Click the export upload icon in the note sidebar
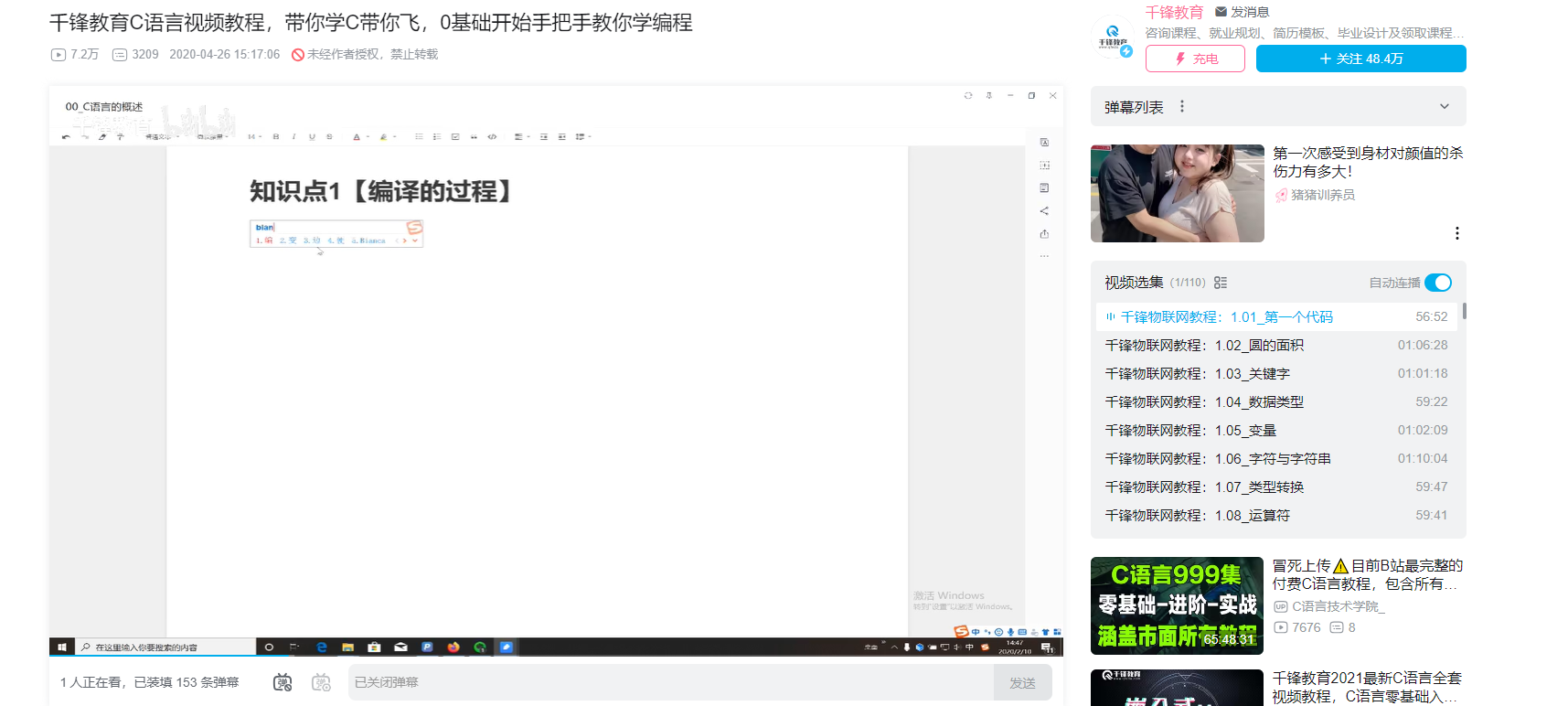The width and height of the screenshot is (1568, 706). (1044, 234)
